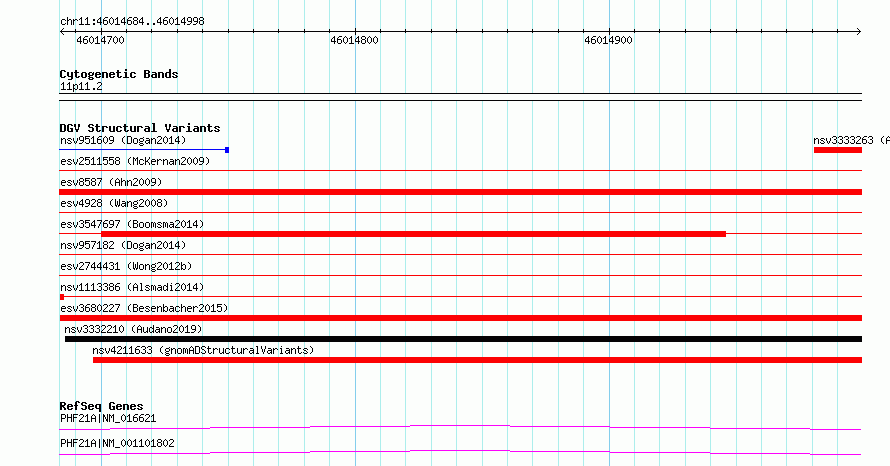Open PHF21A|NM_016621 transcript label
The image size is (890, 466).
108,418
